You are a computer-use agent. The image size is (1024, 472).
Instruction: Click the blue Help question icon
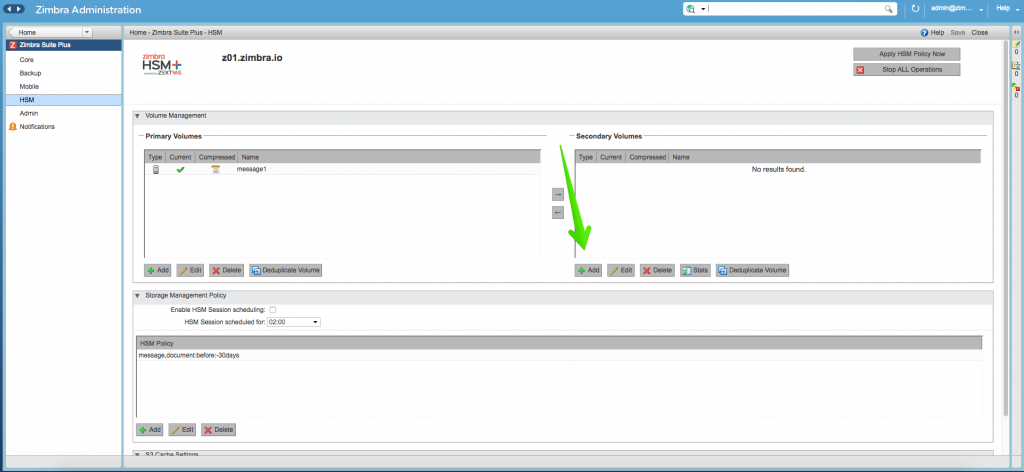(924, 33)
